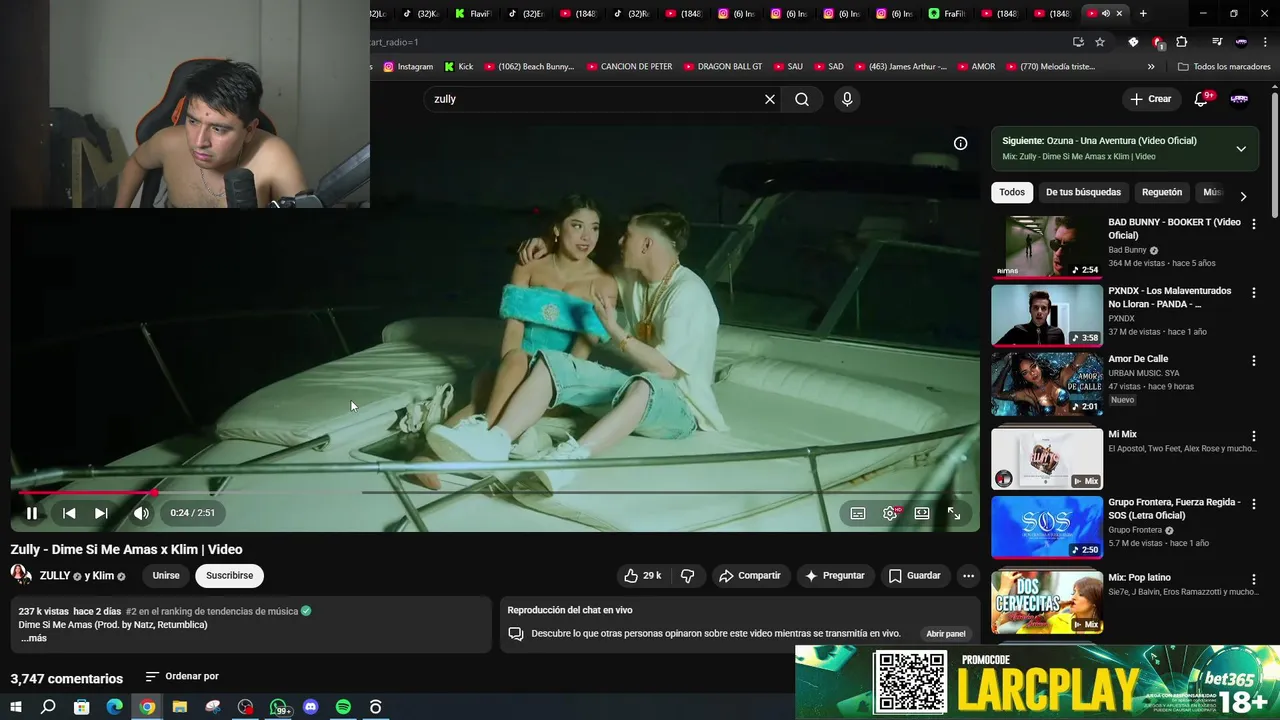Open options for BAD BUNNY - BOOKER T
Image resolution: width=1280 pixels, height=720 pixels.
pos(1254,224)
